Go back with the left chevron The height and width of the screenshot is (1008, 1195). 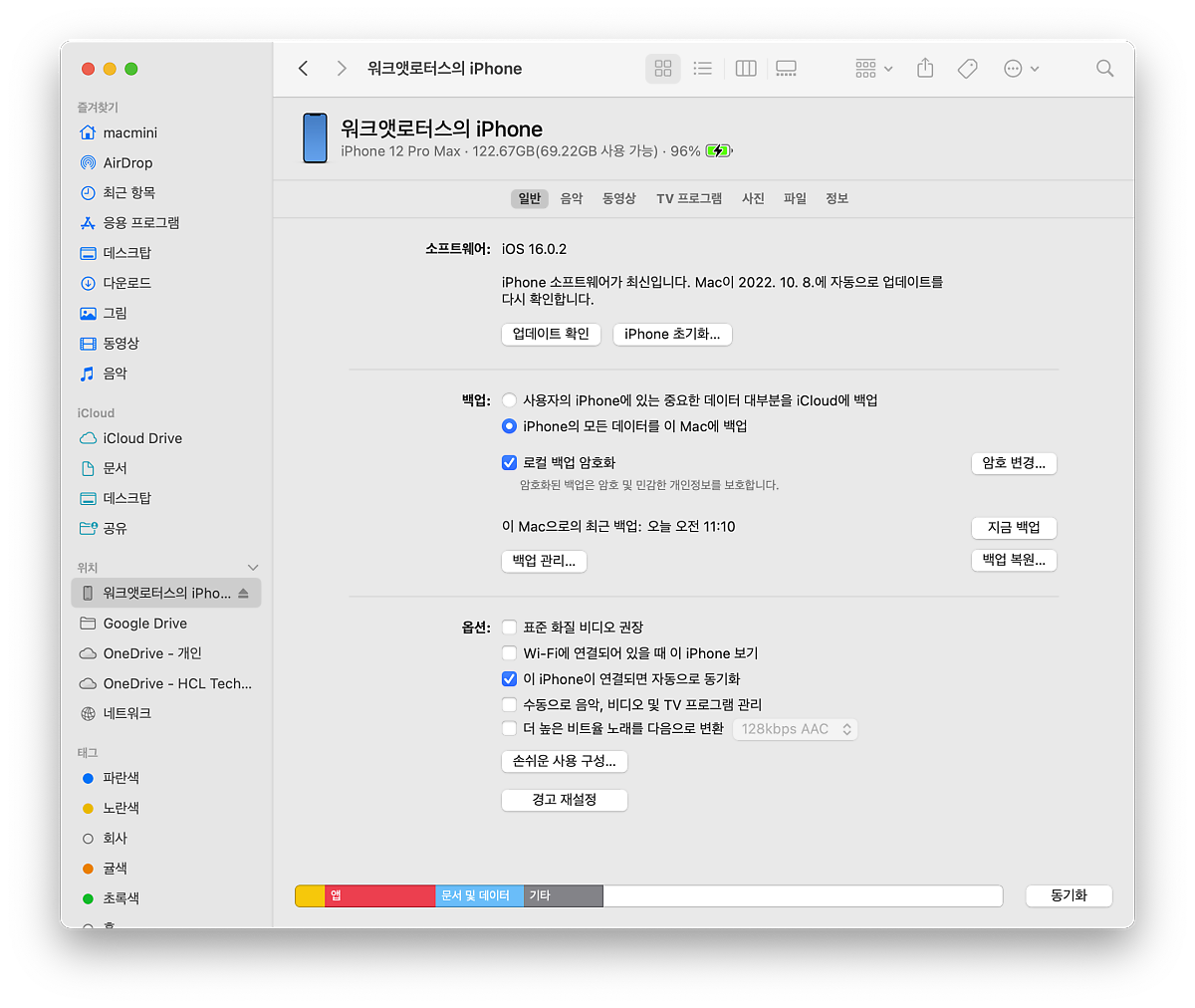(x=304, y=69)
